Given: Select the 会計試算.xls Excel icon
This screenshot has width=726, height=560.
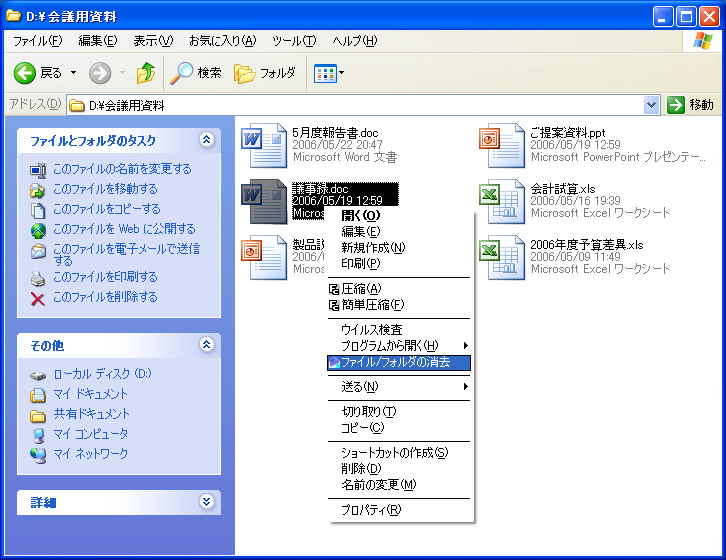Looking at the screenshot, I should [501, 201].
